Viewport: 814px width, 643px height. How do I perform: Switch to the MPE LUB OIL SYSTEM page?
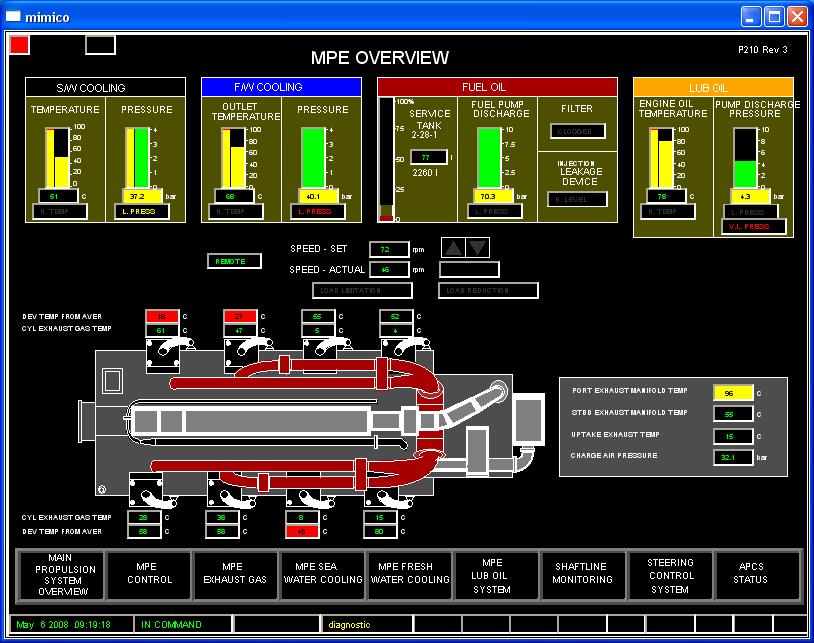click(x=497, y=575)
